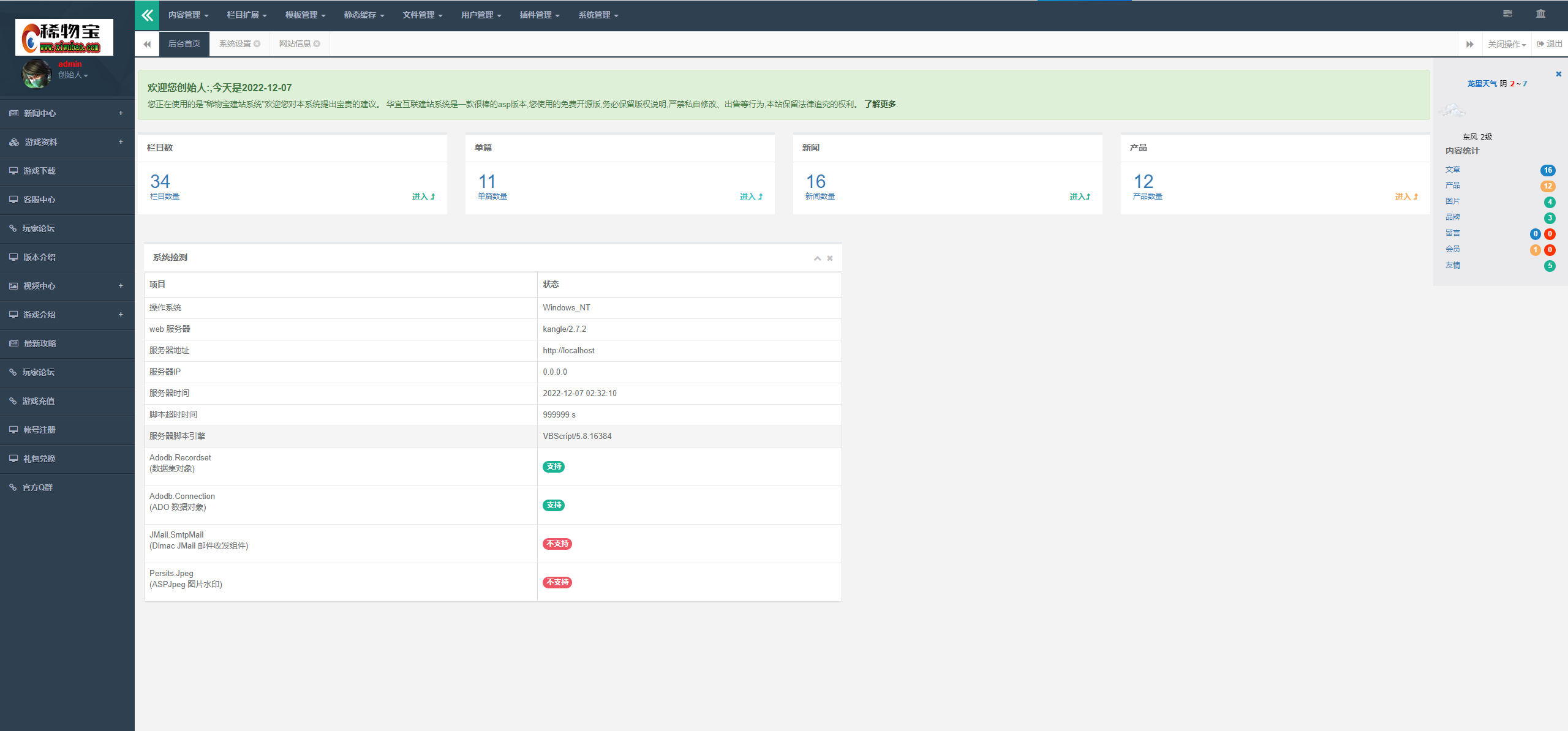Close the right weather sidebar

tap(1559, 74)
